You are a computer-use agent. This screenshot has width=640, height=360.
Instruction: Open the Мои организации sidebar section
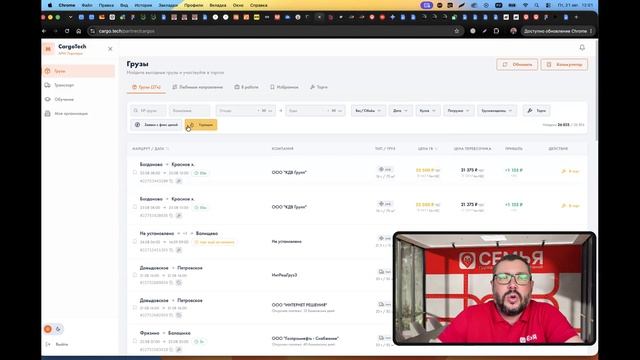[71, 113]
